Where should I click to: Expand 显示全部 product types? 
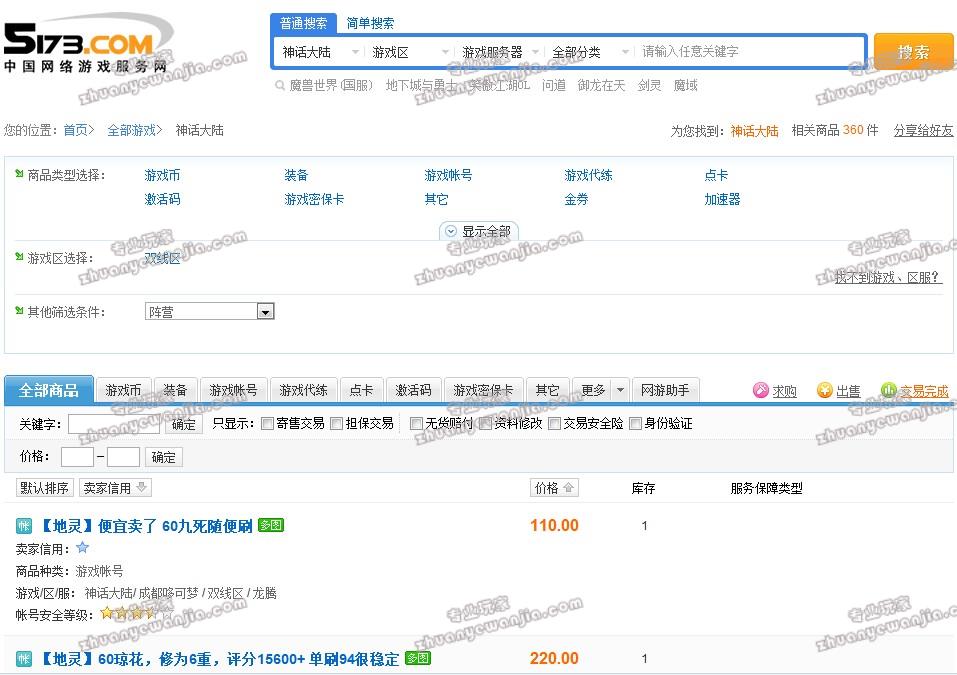[x=478, y=231]
